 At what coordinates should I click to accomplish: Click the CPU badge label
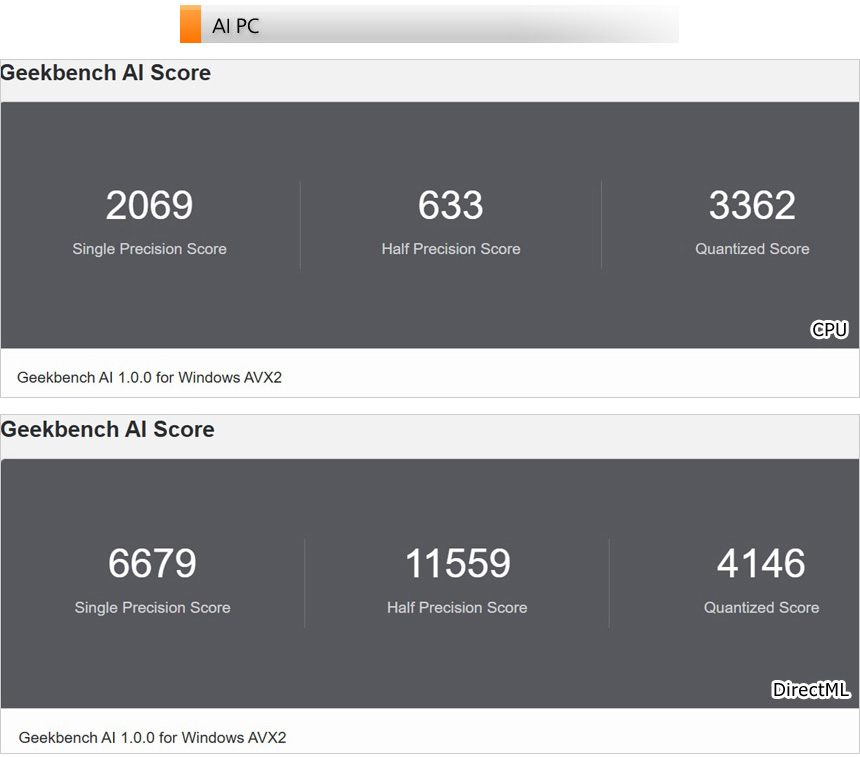click(x=829, y=330)
